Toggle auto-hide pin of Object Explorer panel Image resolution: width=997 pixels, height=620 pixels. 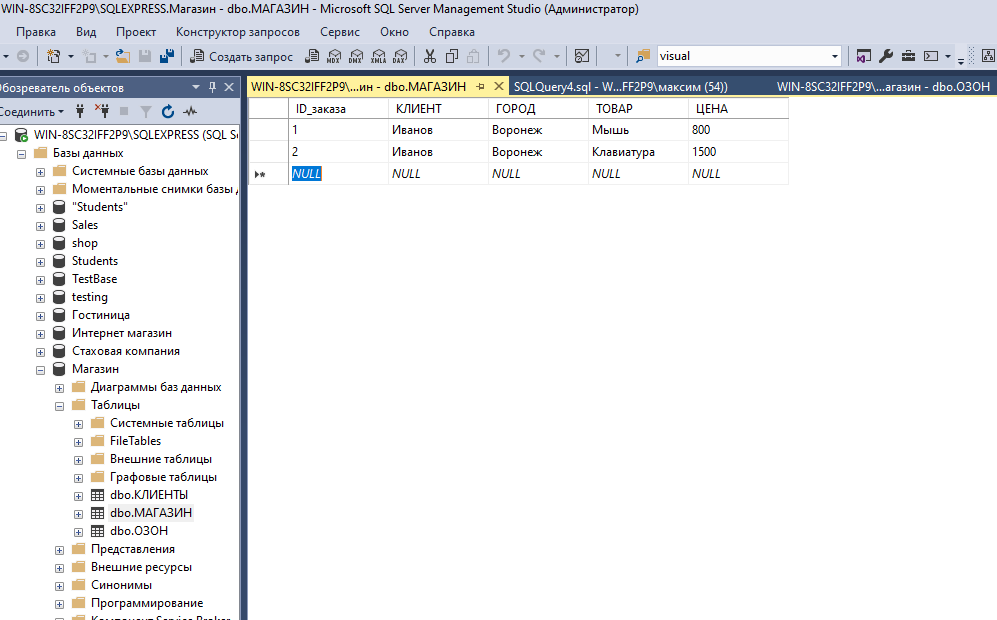click(212, 87)
